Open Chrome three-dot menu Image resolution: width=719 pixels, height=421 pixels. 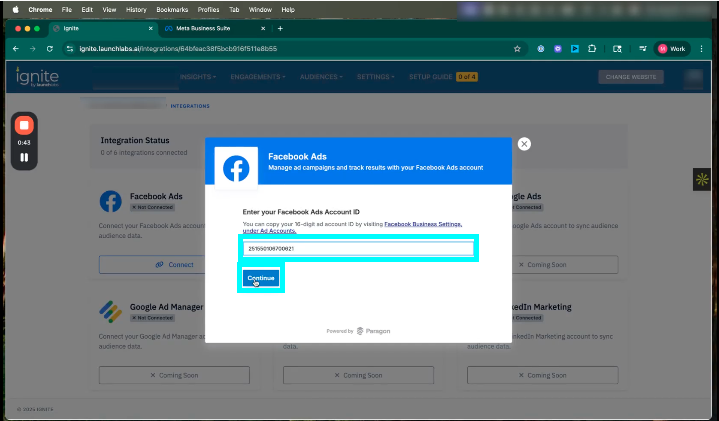(x=701, y=49)
